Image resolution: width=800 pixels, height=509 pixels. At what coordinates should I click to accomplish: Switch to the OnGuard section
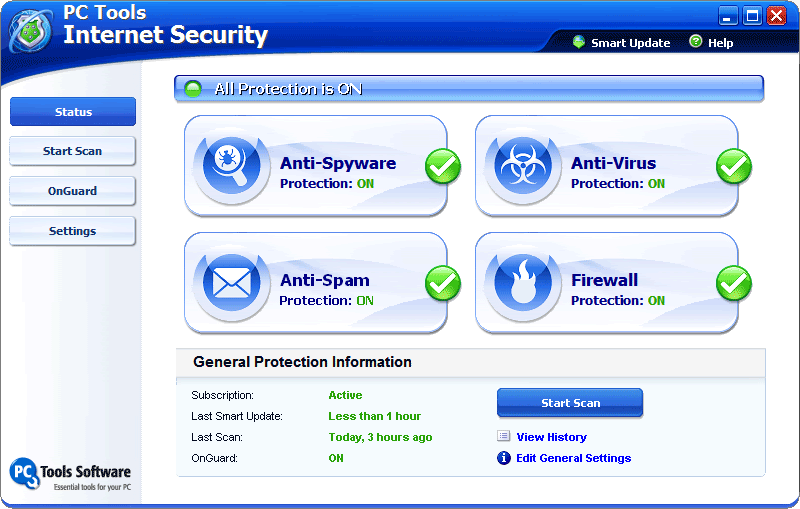(x=72, y=191)
